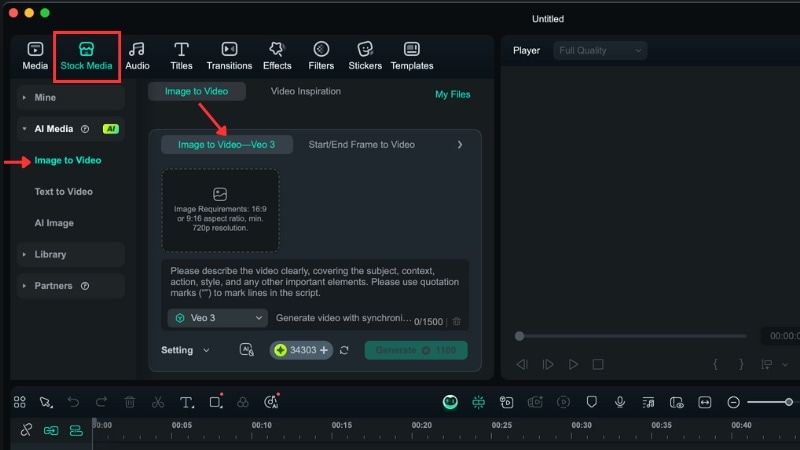
Task: Open the AI tools timeline icon
Action: [271, 402]
